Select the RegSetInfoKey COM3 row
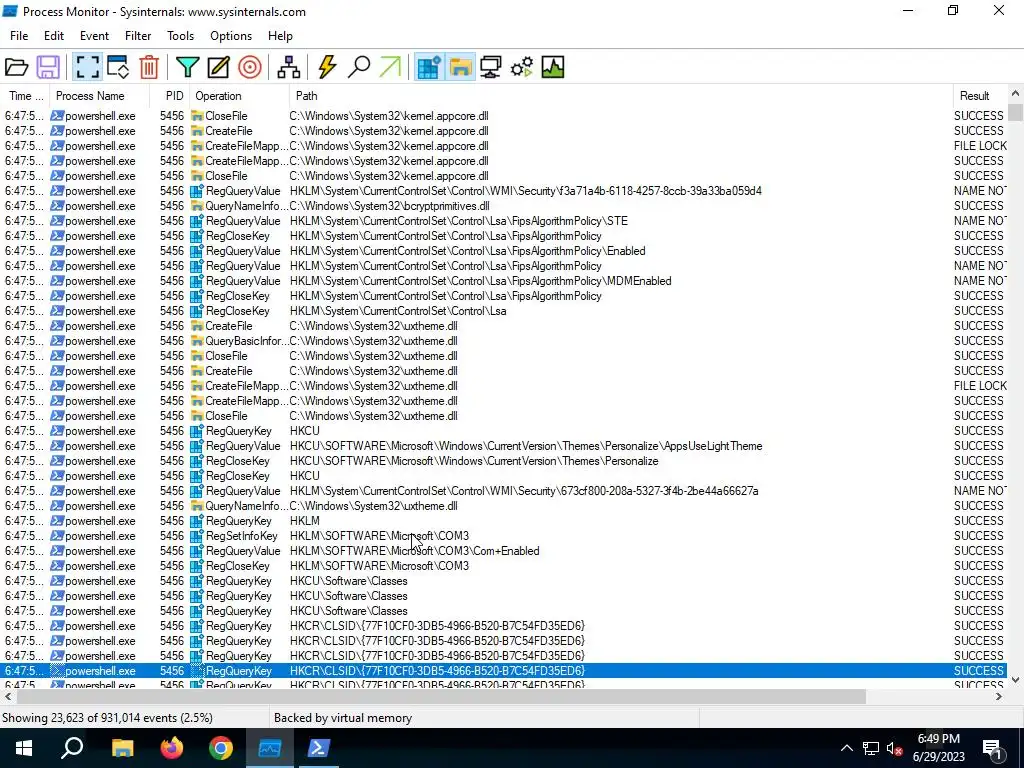The width and height of the screenshot is (1024, 768). (504, 536)
